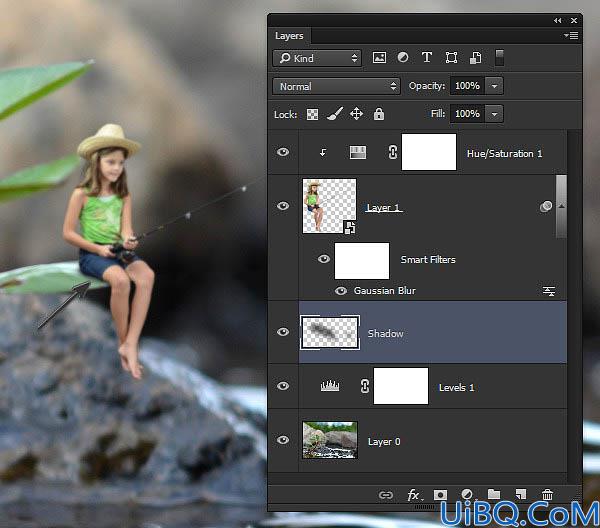Click the Levels 1 mask link icon
600x528 pixels.
click(x=365, y=386)
